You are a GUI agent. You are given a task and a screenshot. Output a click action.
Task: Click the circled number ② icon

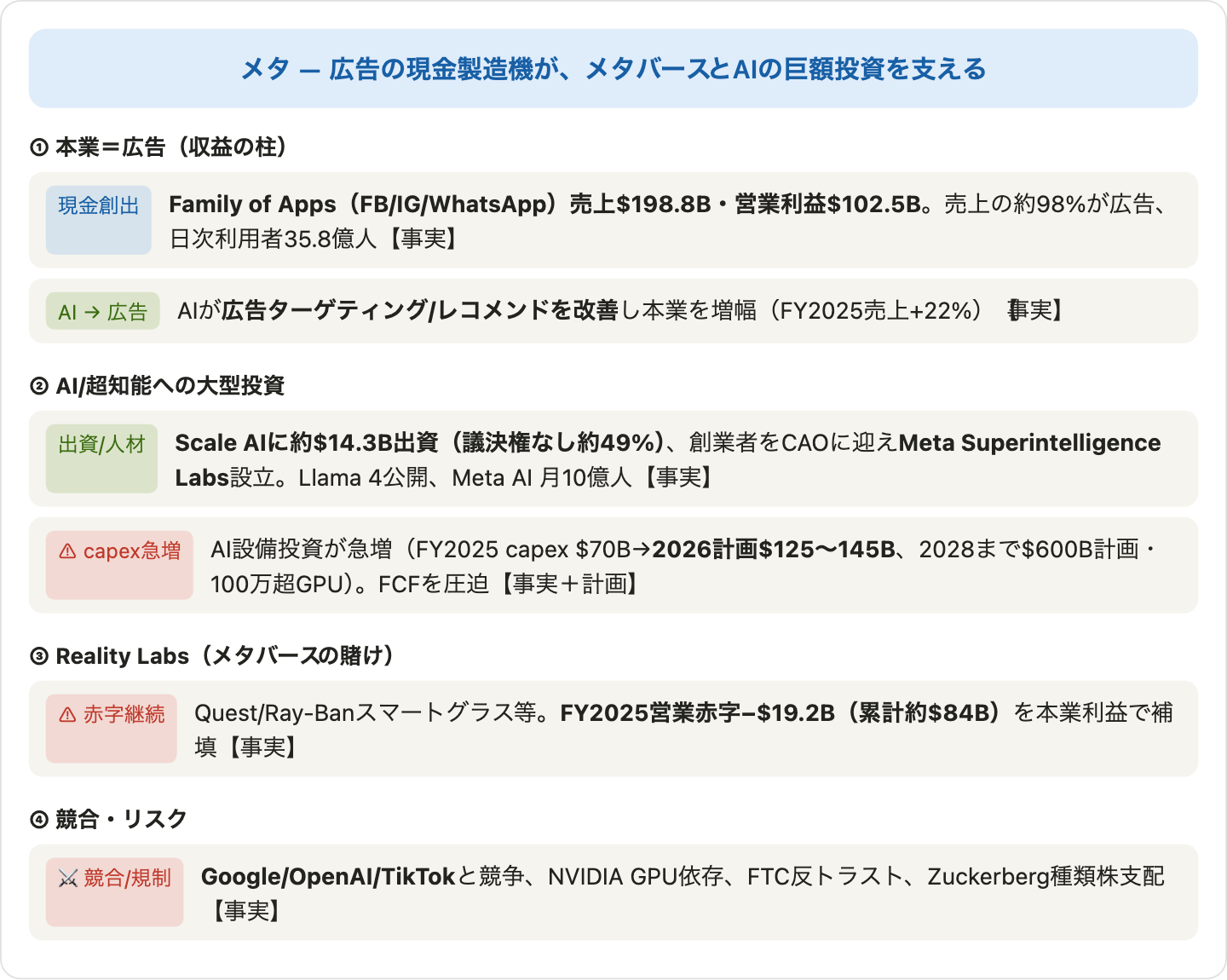coord(39,387)
